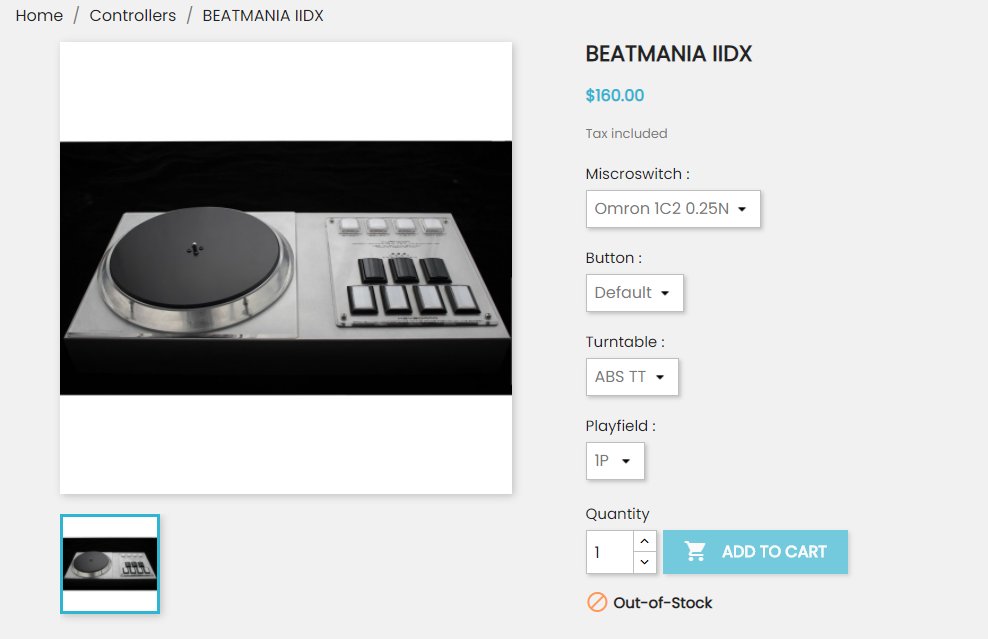The width and height of the screenshot is (988, 639).
Task: Open the Controllers breadcrumb category
Action: [x=132, y=15]
